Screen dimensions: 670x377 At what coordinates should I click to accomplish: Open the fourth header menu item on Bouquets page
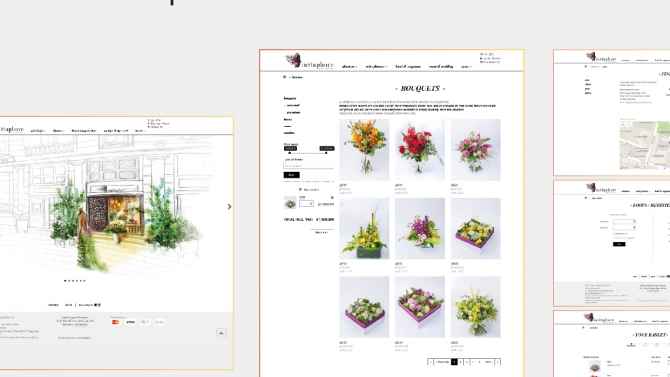[x=441, y=67]
